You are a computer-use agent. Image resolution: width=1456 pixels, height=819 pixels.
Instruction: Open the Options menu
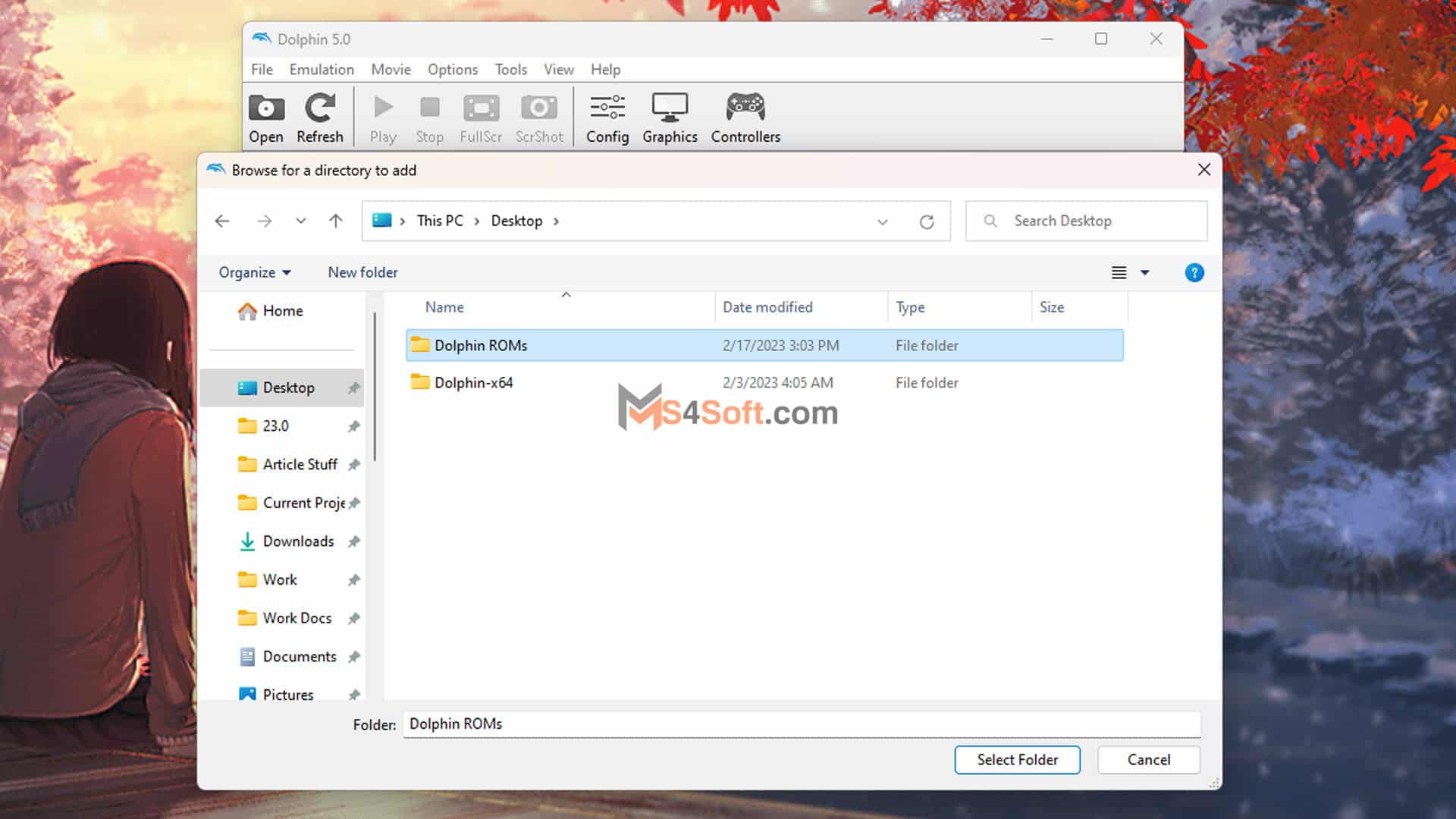pos(453,69)
